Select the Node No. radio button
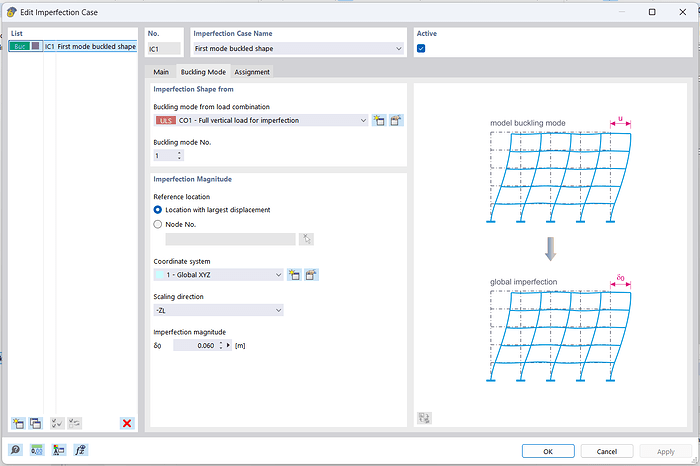This screenshot has width=700, height=466. pos(158,225)
